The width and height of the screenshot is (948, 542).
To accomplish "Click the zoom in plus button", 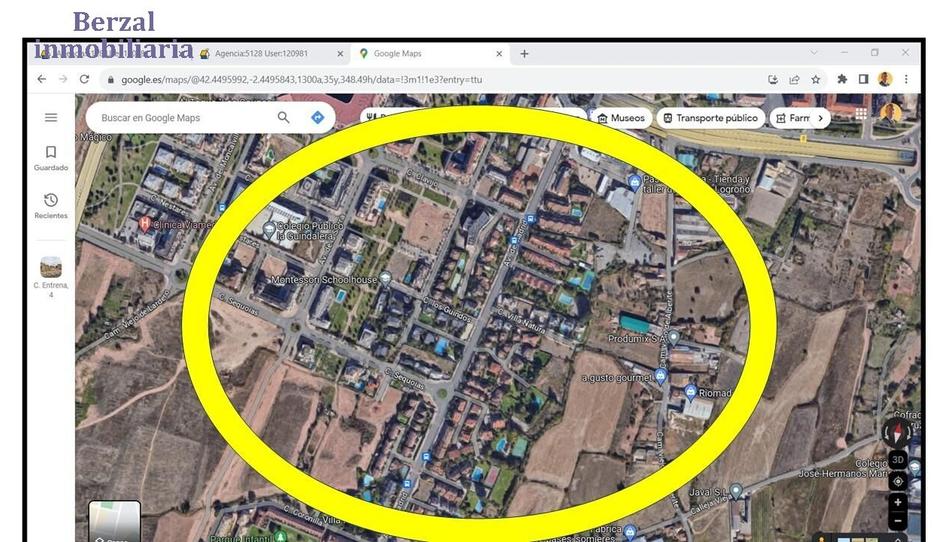I will [898, 502].
